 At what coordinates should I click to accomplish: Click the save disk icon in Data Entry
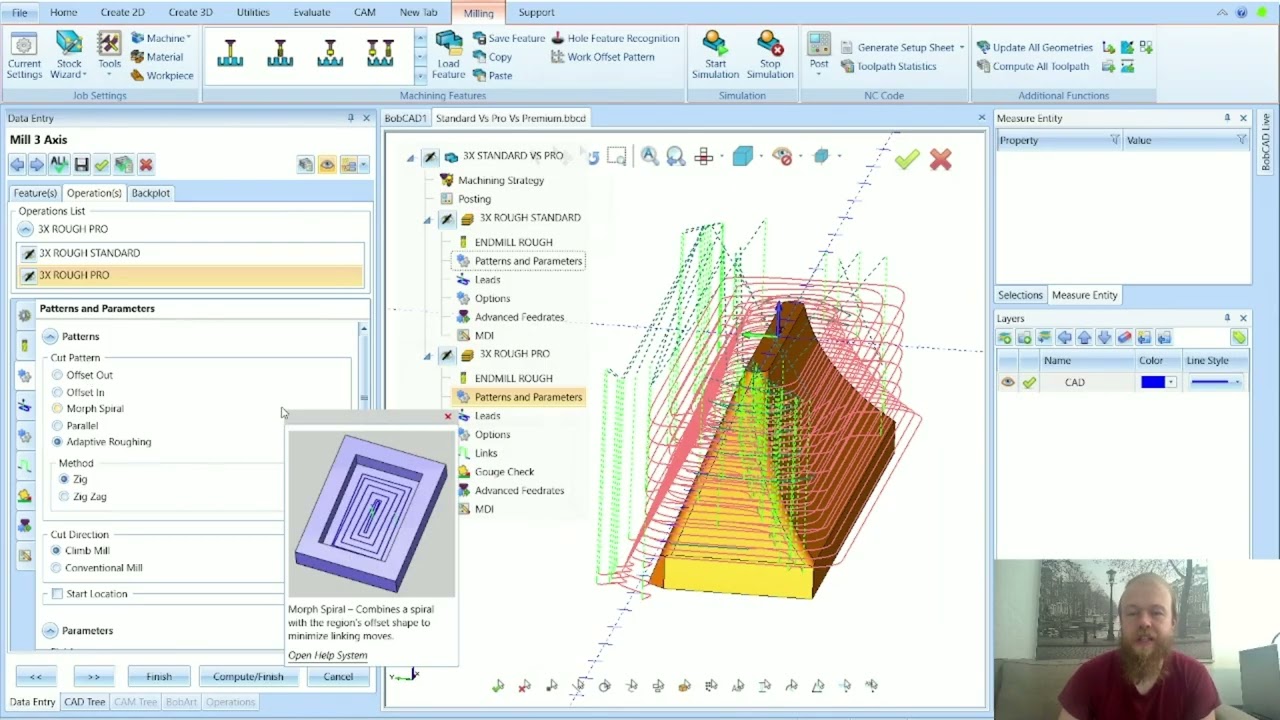[81, 164]
